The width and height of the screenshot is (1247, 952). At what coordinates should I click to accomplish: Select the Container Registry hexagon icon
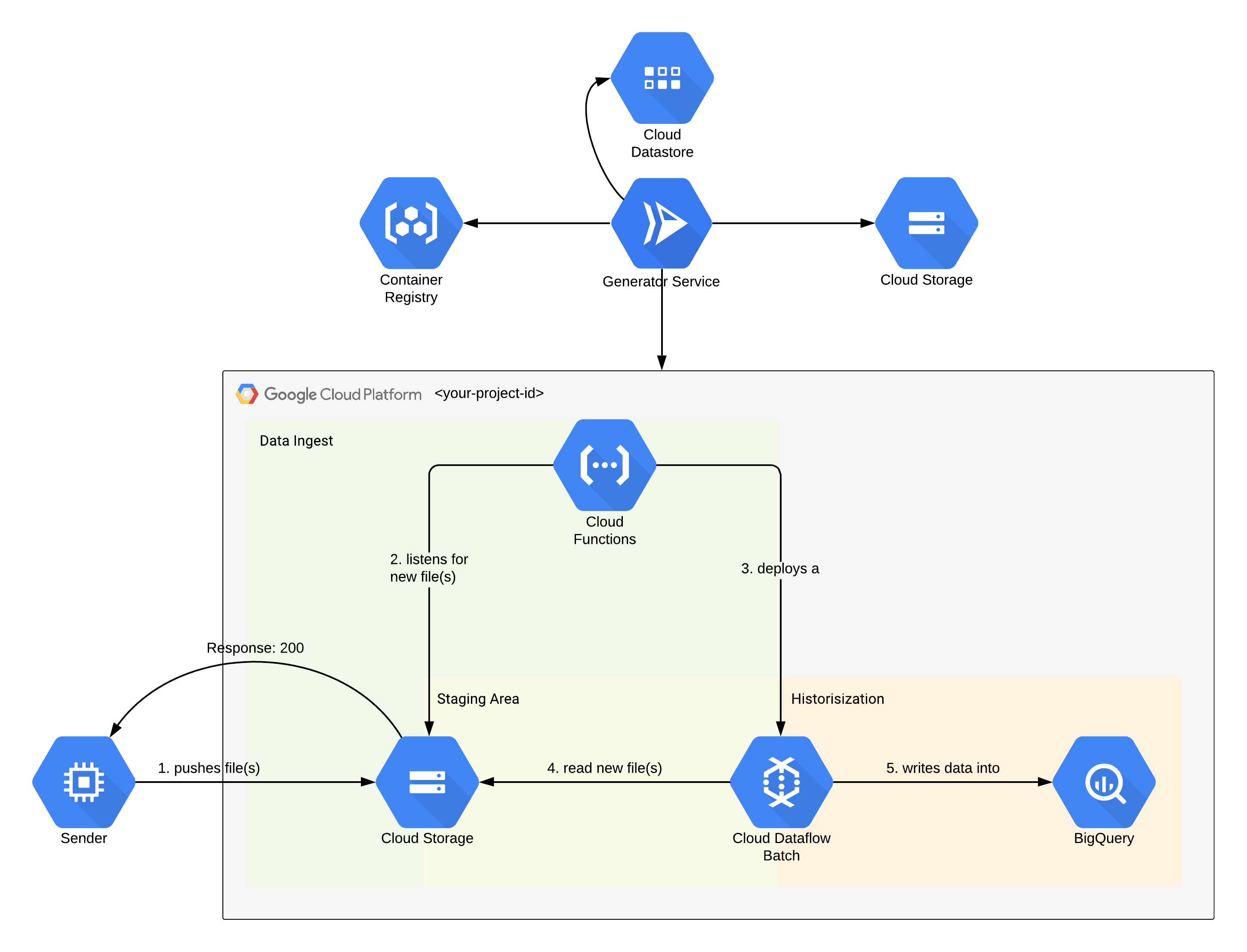pos(411,223)
